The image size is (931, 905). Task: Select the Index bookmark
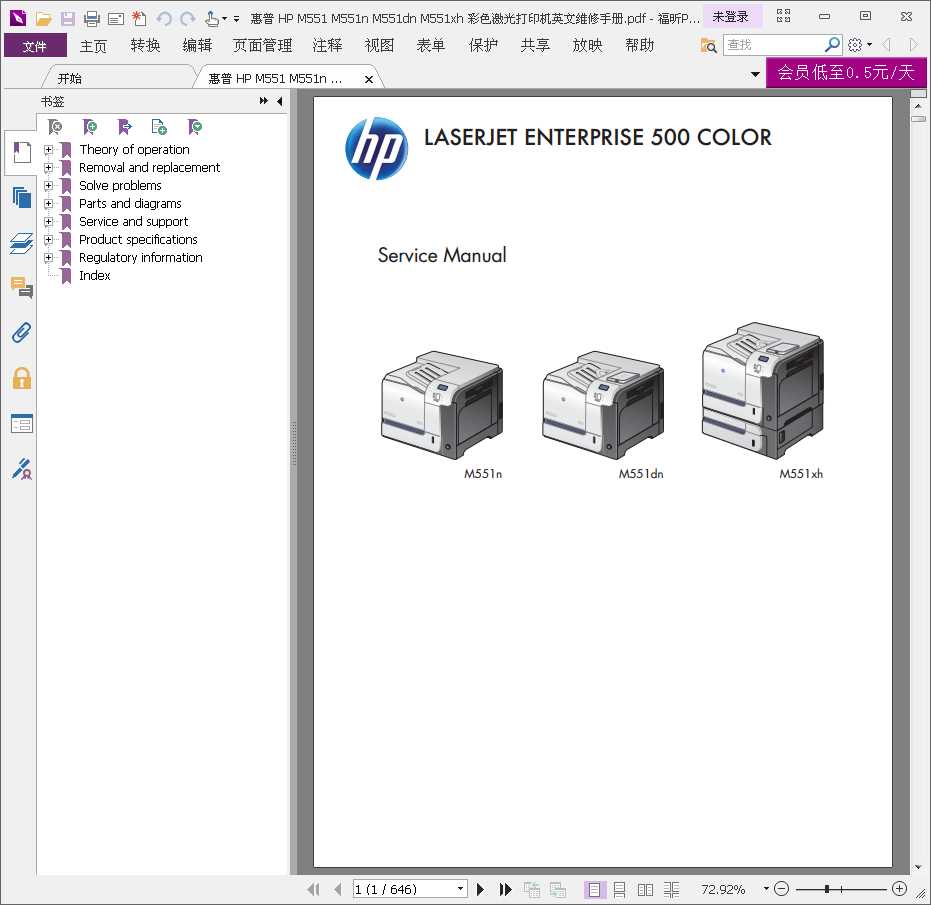coord(95,276)
